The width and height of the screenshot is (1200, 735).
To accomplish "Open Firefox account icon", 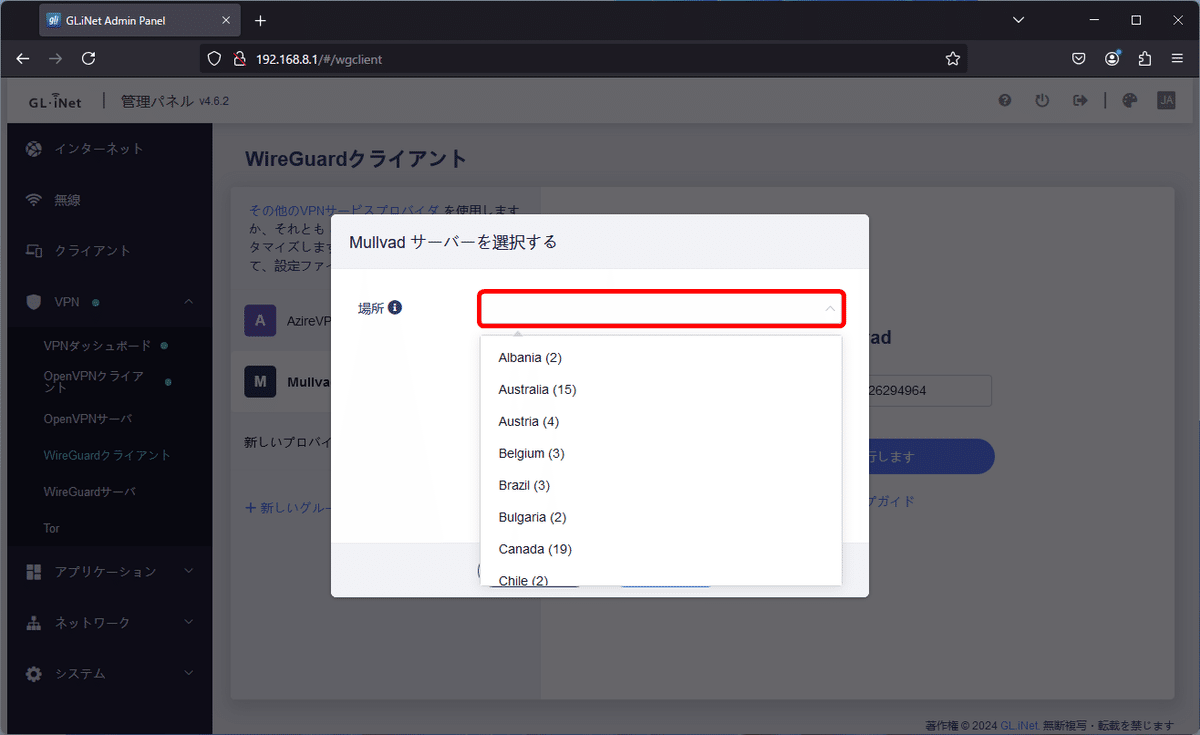I will click(1112, 59).
